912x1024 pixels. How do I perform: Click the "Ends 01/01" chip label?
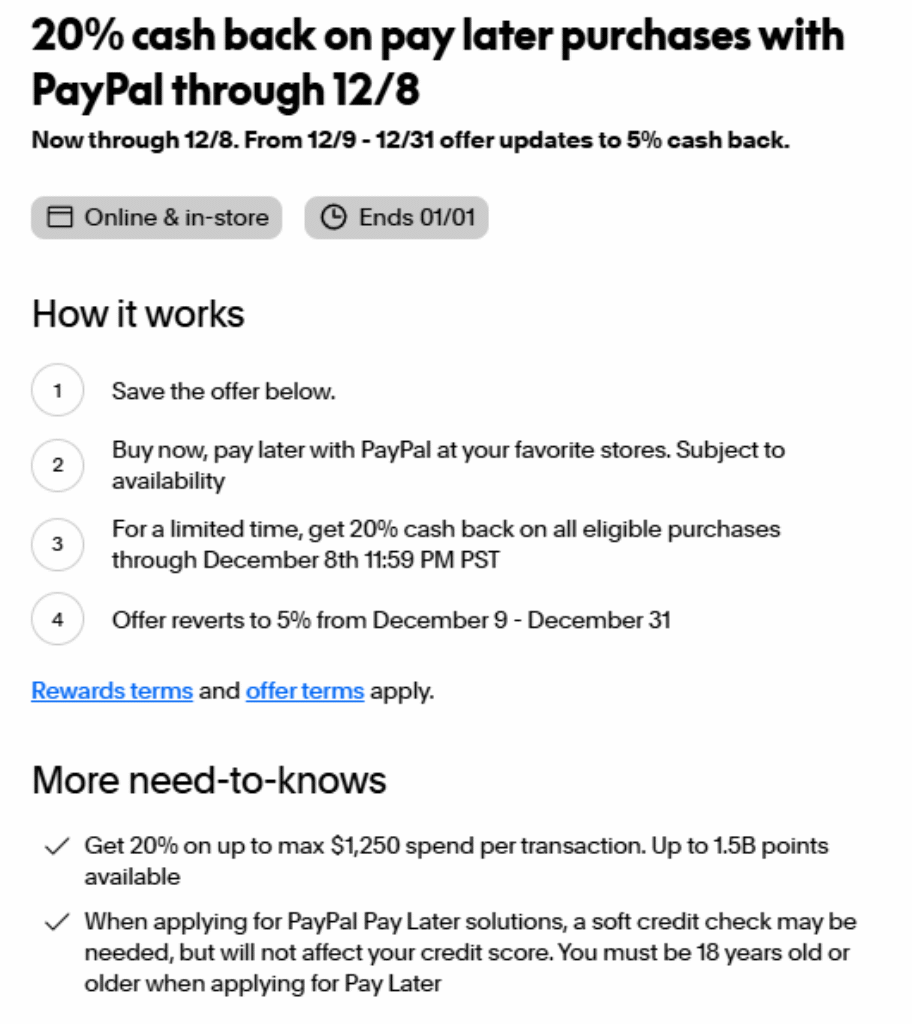(x=416, y=218)
